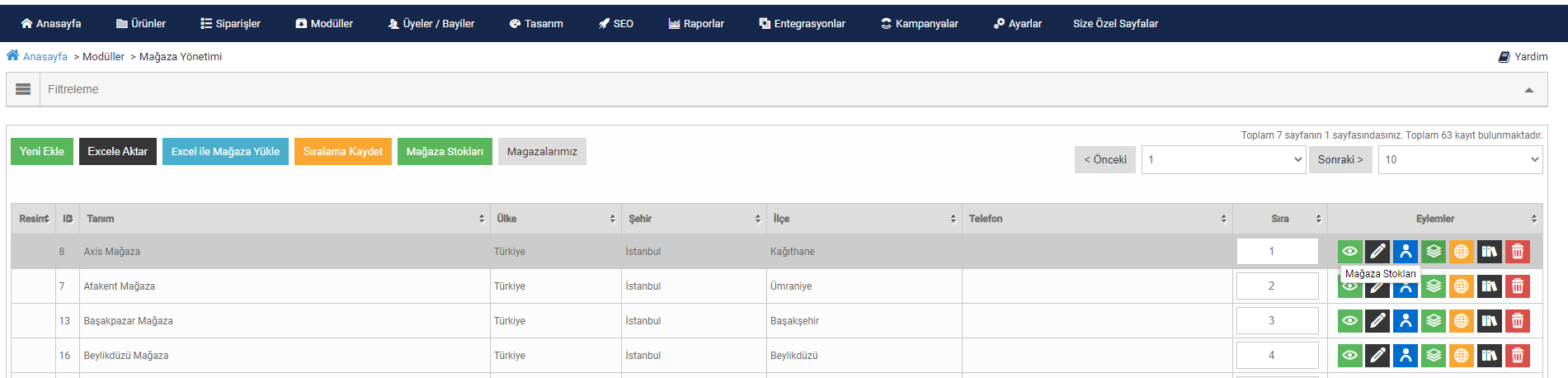Toggle eye visibility icon for Başakpazar Mağaza
Image resolution: width=1568 pixels, height=378 pixels.
pyautogui.click(x=1349, y=321)
